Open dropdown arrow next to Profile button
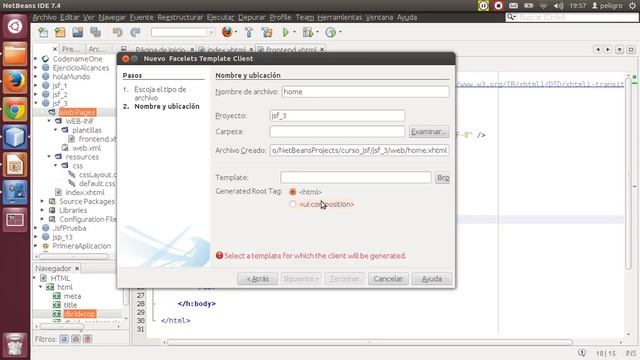640x360 pixels. (x=340, y=32)
